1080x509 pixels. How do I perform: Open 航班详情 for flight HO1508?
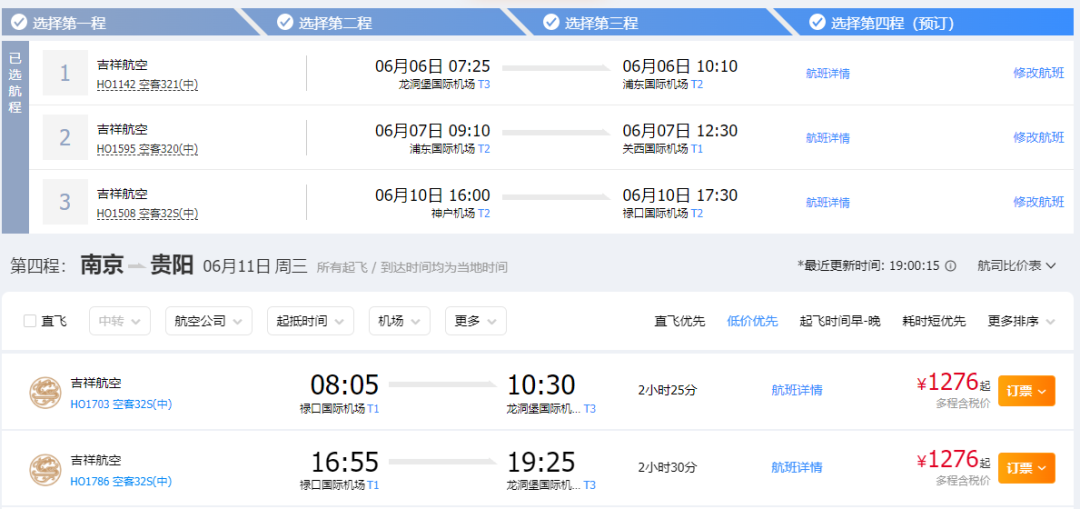pos(828,202)
